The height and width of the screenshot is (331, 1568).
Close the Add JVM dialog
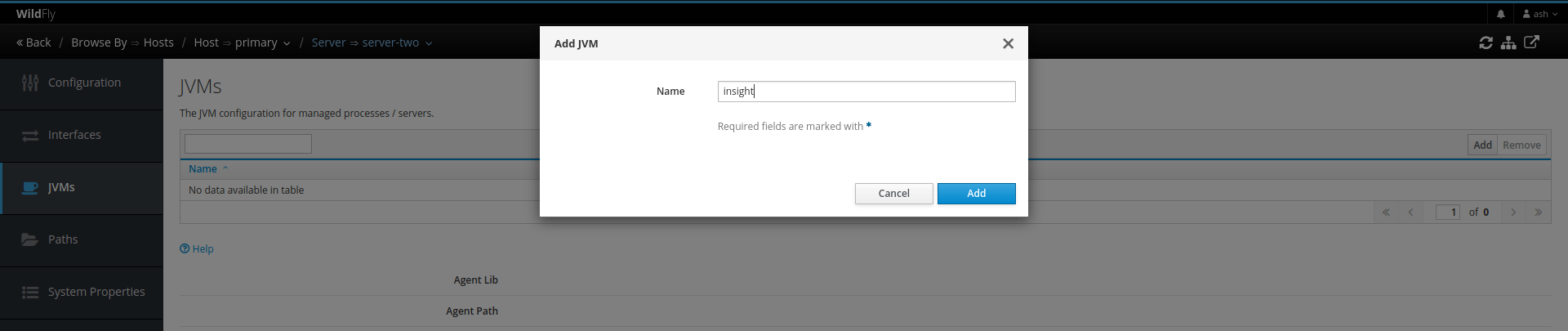1008,44
